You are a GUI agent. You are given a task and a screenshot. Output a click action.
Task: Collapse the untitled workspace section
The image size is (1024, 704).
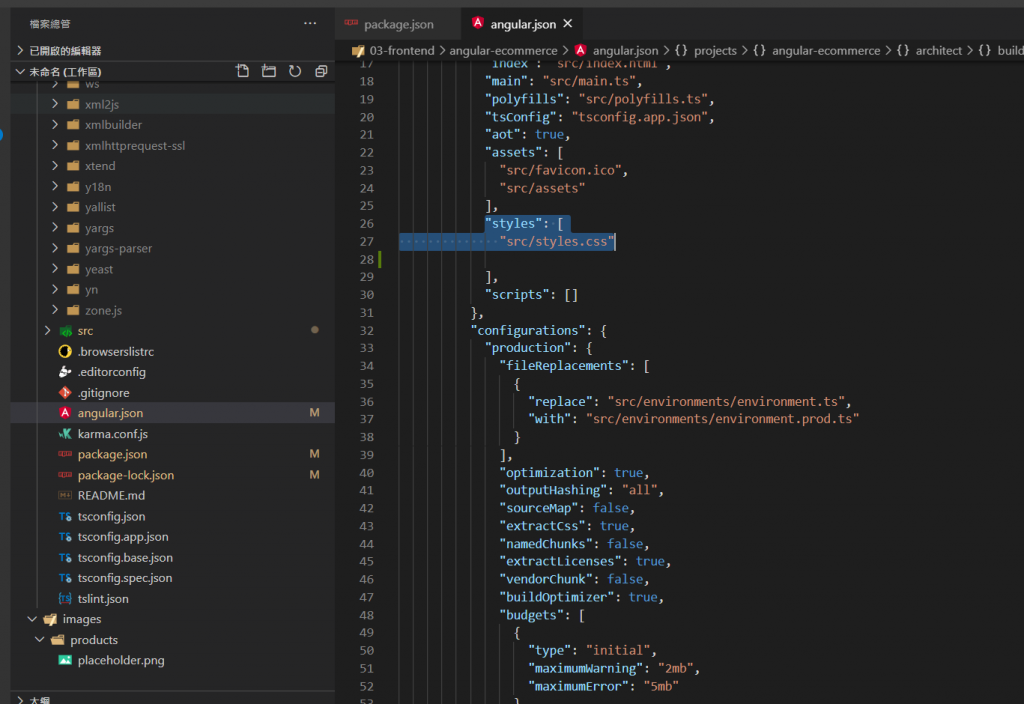pos(65,71)
